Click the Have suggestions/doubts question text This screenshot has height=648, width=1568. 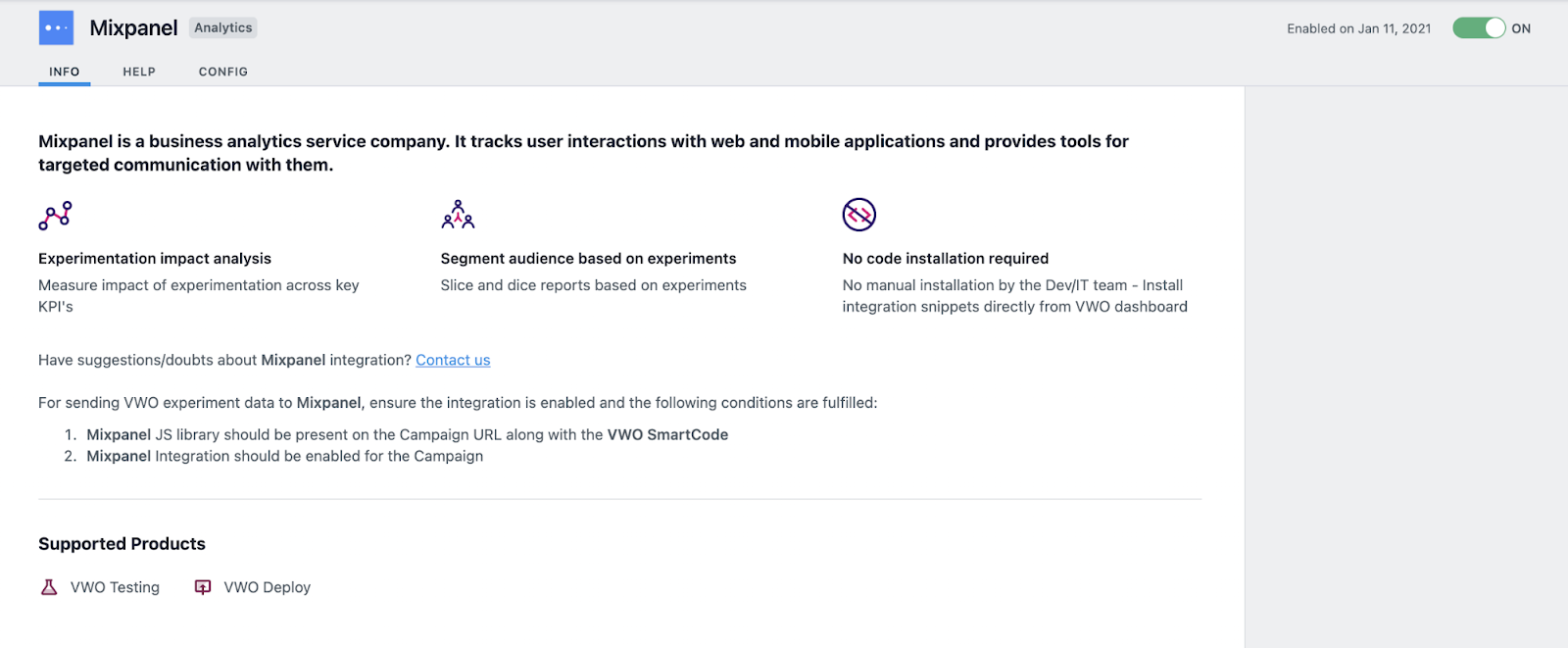224,360
